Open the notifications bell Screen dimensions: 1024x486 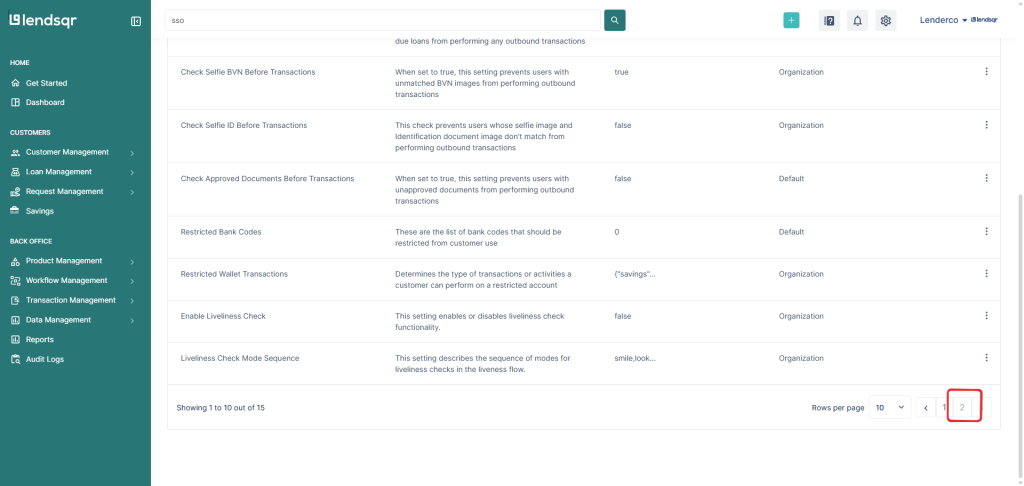tap(857, 21)
